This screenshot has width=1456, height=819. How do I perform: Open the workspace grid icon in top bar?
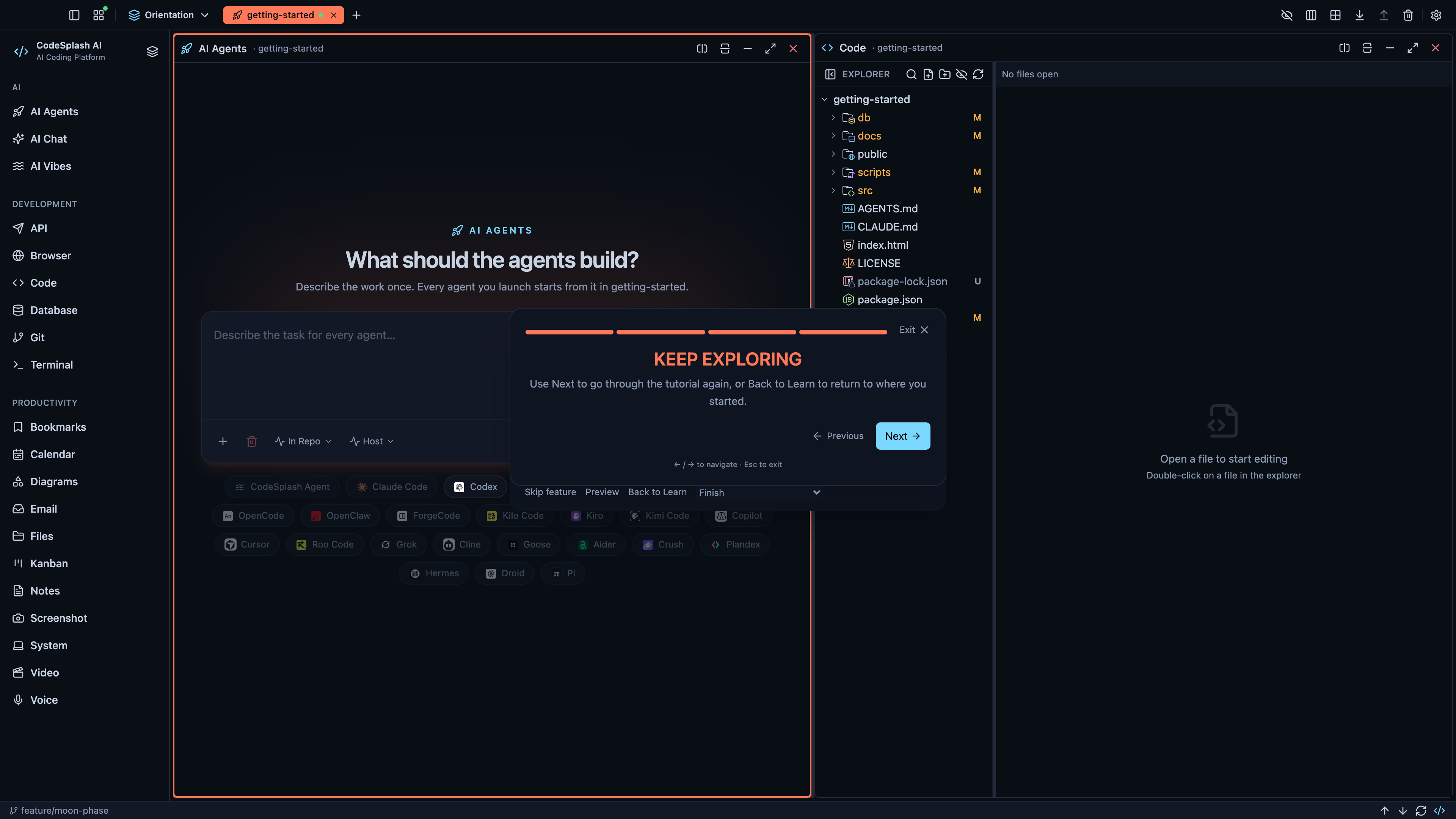(99, 15)
